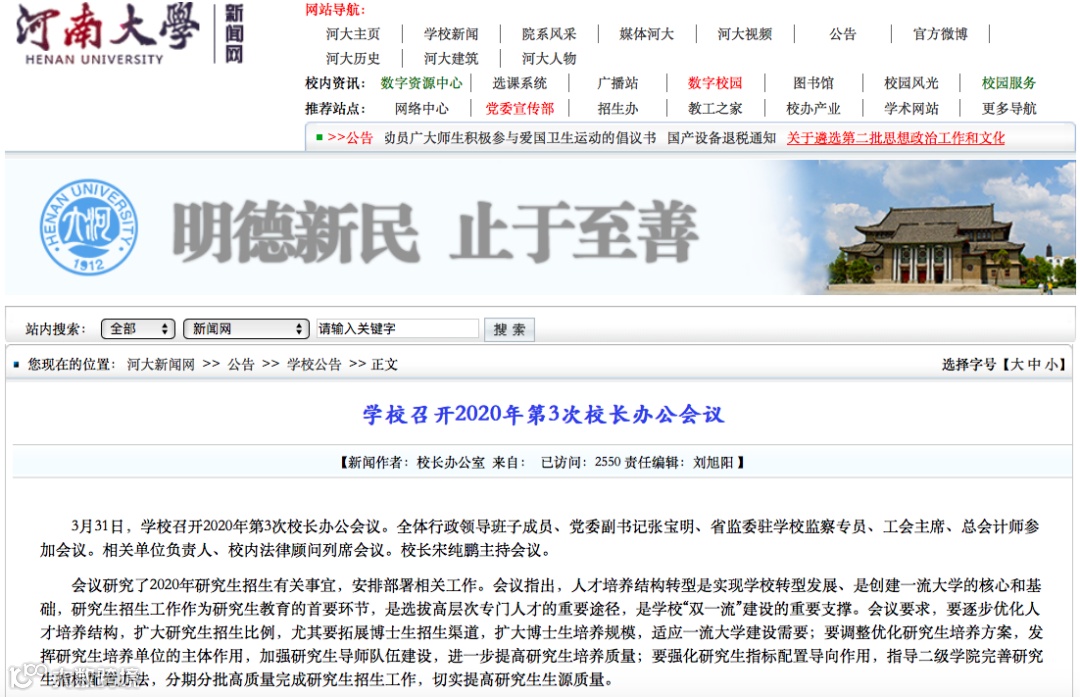Click the round Henan University 1912 emblem

[88, 227]
